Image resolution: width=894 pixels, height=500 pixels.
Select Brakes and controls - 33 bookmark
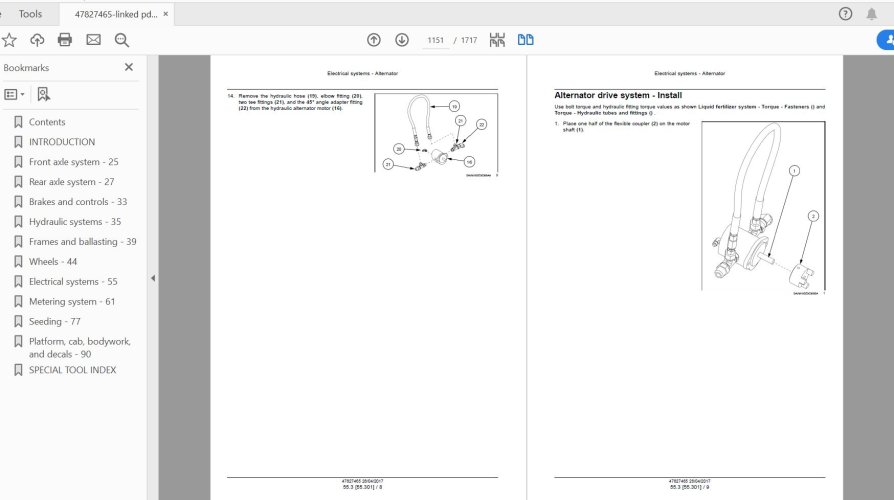[x=78, y=202]
